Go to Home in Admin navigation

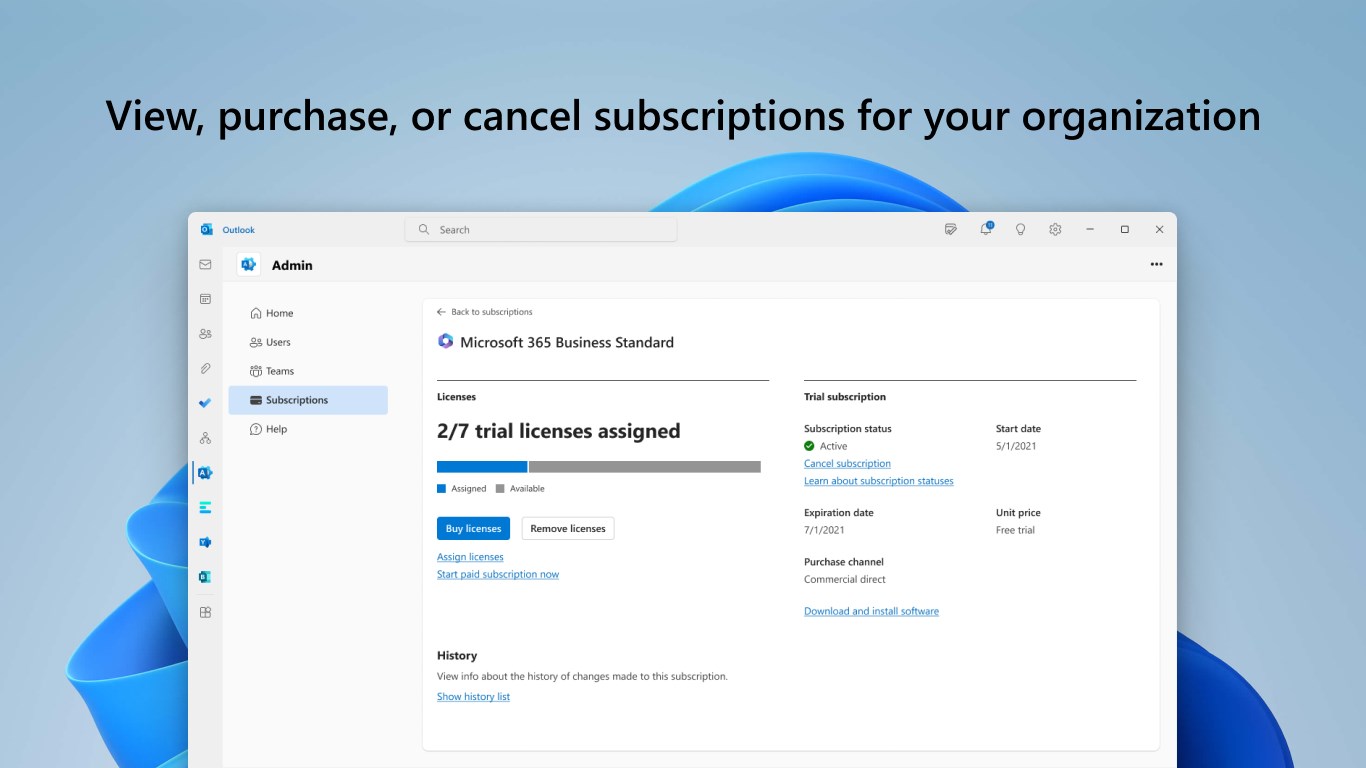[x=308, y=313]
